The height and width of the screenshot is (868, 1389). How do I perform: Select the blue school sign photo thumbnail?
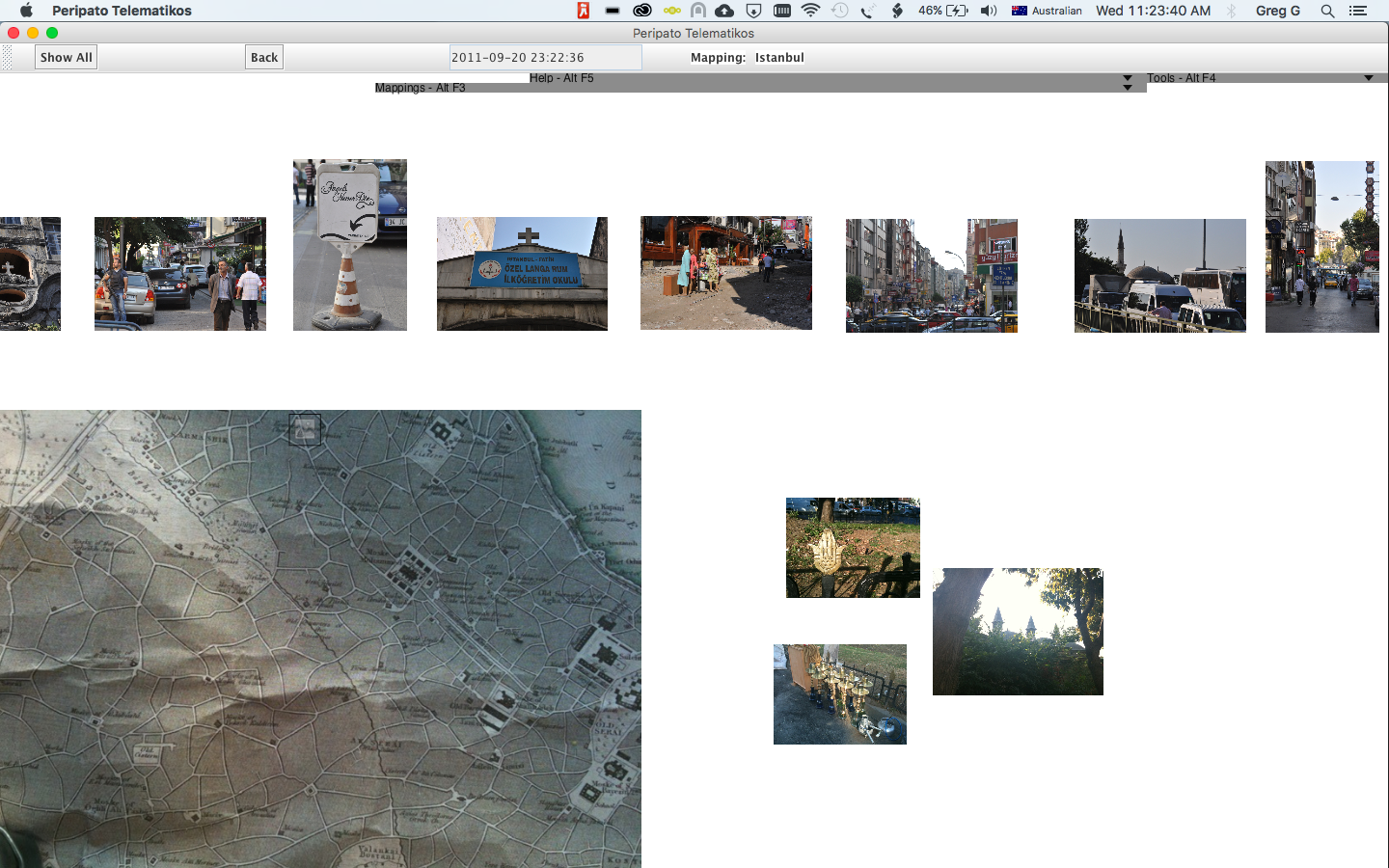click(522, 274)
